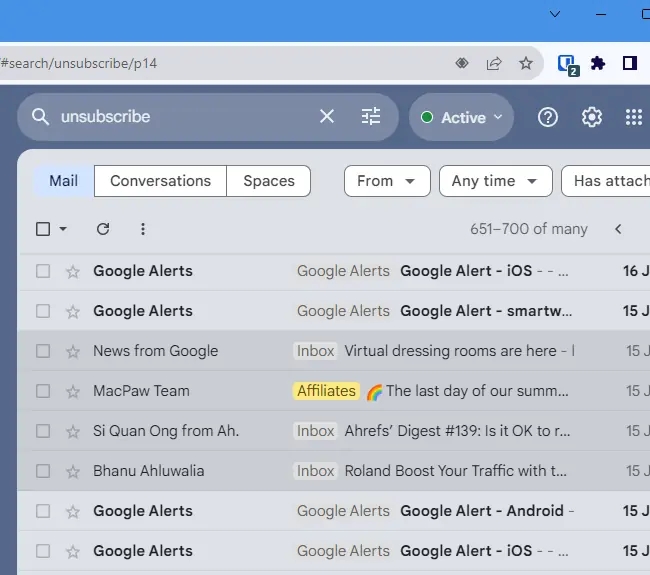Screen dimensions: 650x575
Task: Switch to the Mail tab
Action: click(x=63, y=181)
